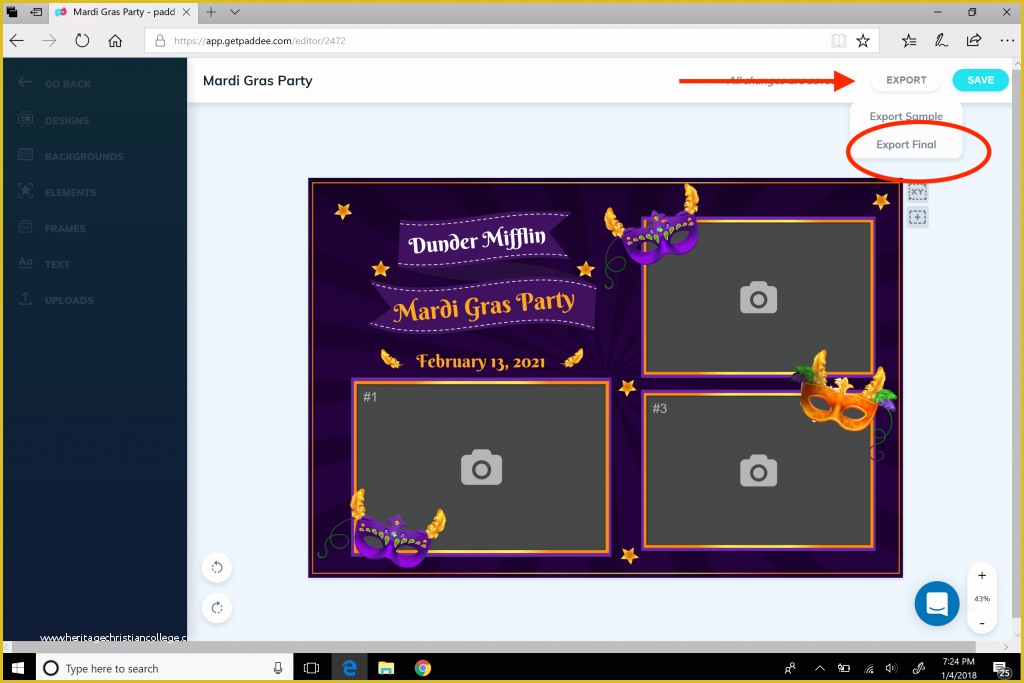
Task: Open the Elements panel icon
Action: pos(25,191)
